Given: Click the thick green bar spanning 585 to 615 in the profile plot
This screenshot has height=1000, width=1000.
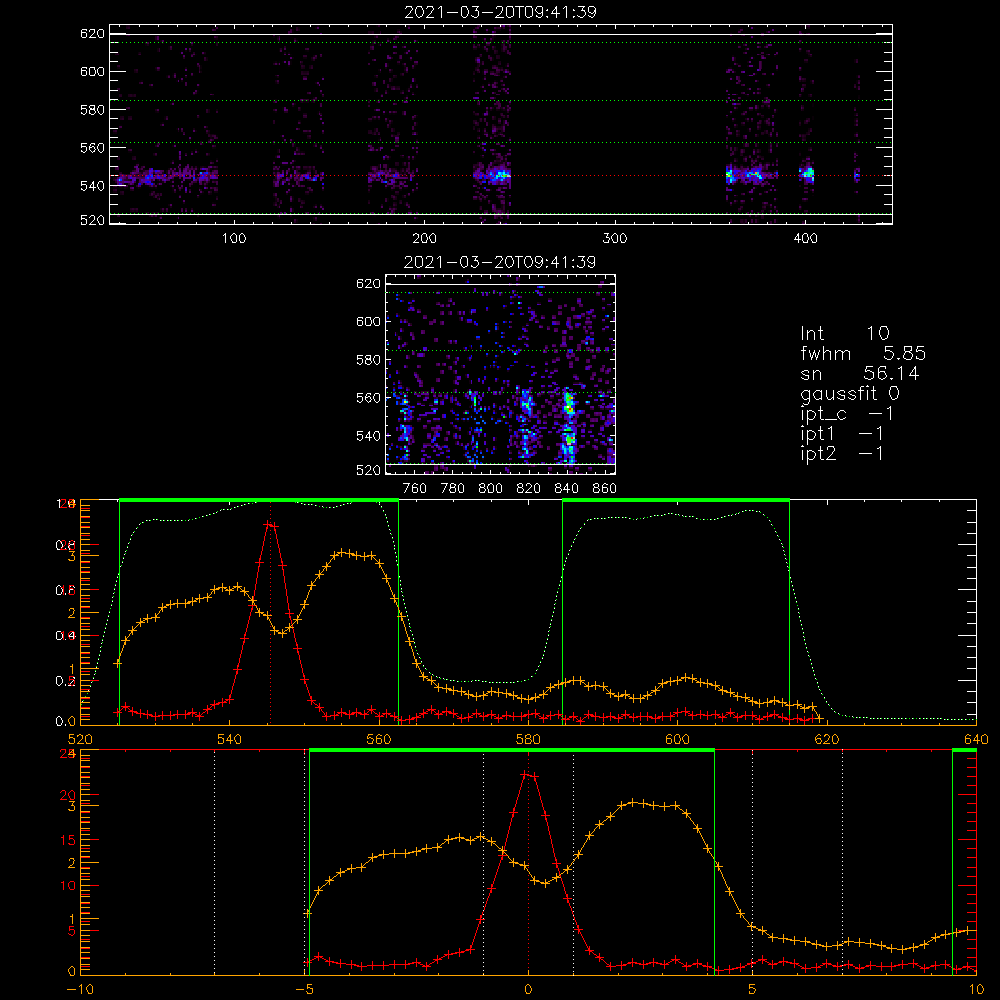Looking at the screenshot, I should pos(676,501).
